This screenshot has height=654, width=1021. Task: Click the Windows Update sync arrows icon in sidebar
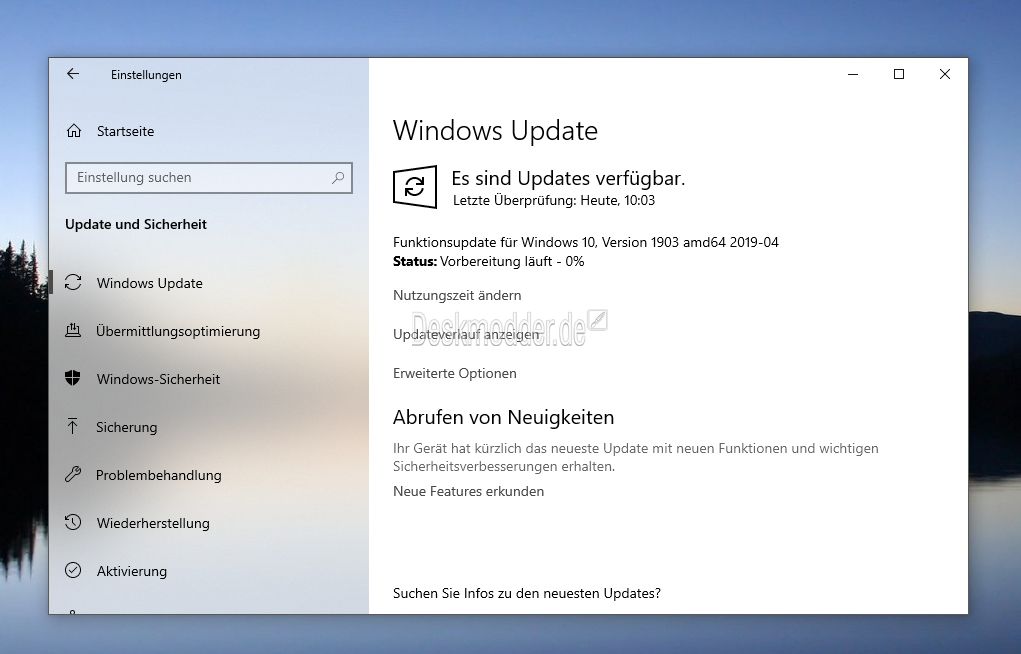[x=73, y=282]
